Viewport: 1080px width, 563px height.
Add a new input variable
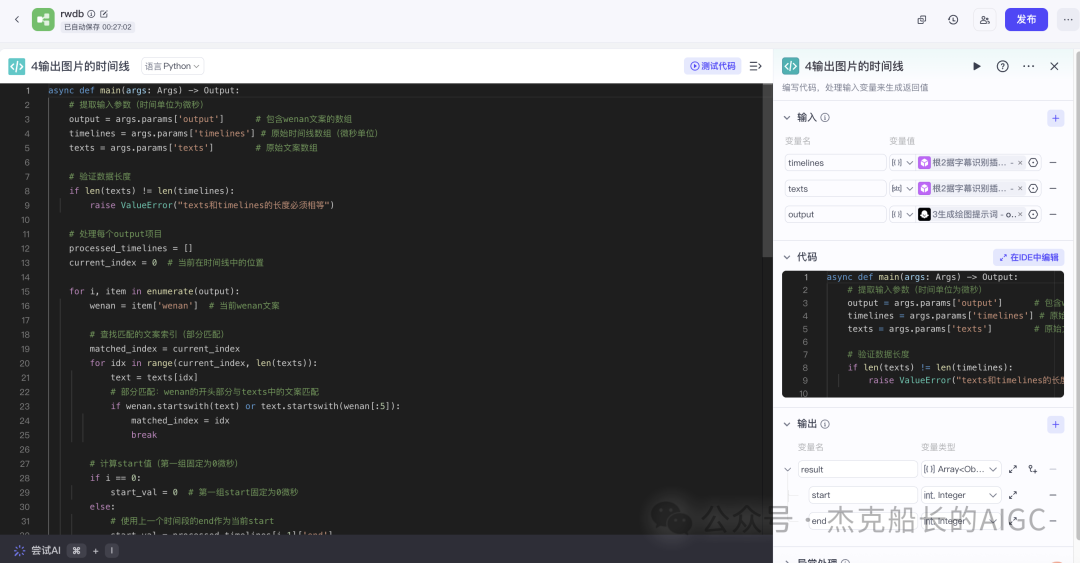pos(1055,118)
